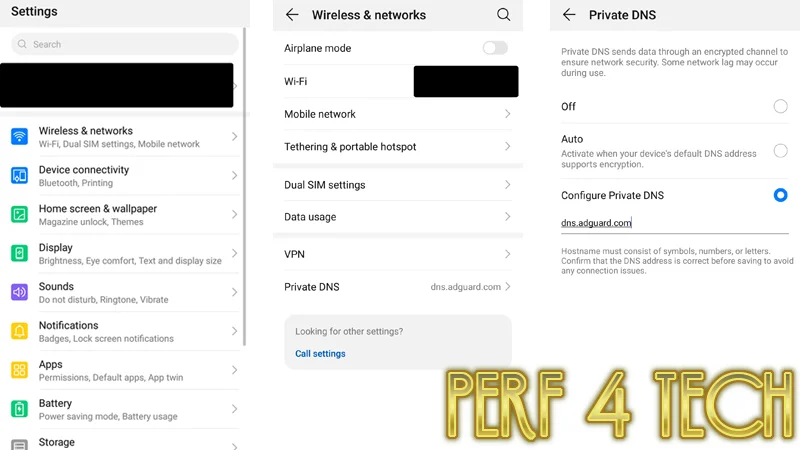Open the Wireless & networks Wi-Fi icon
The width and height of the screenshot is (800, 450).
coord(19,137)
